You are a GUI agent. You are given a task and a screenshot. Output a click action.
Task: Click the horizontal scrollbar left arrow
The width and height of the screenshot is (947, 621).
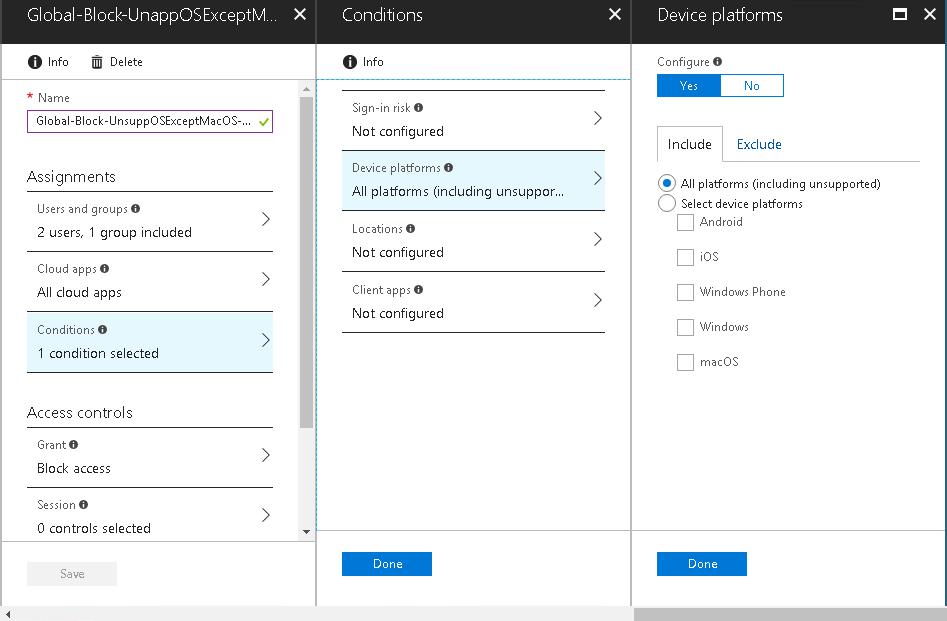click(x=7, y=614)
